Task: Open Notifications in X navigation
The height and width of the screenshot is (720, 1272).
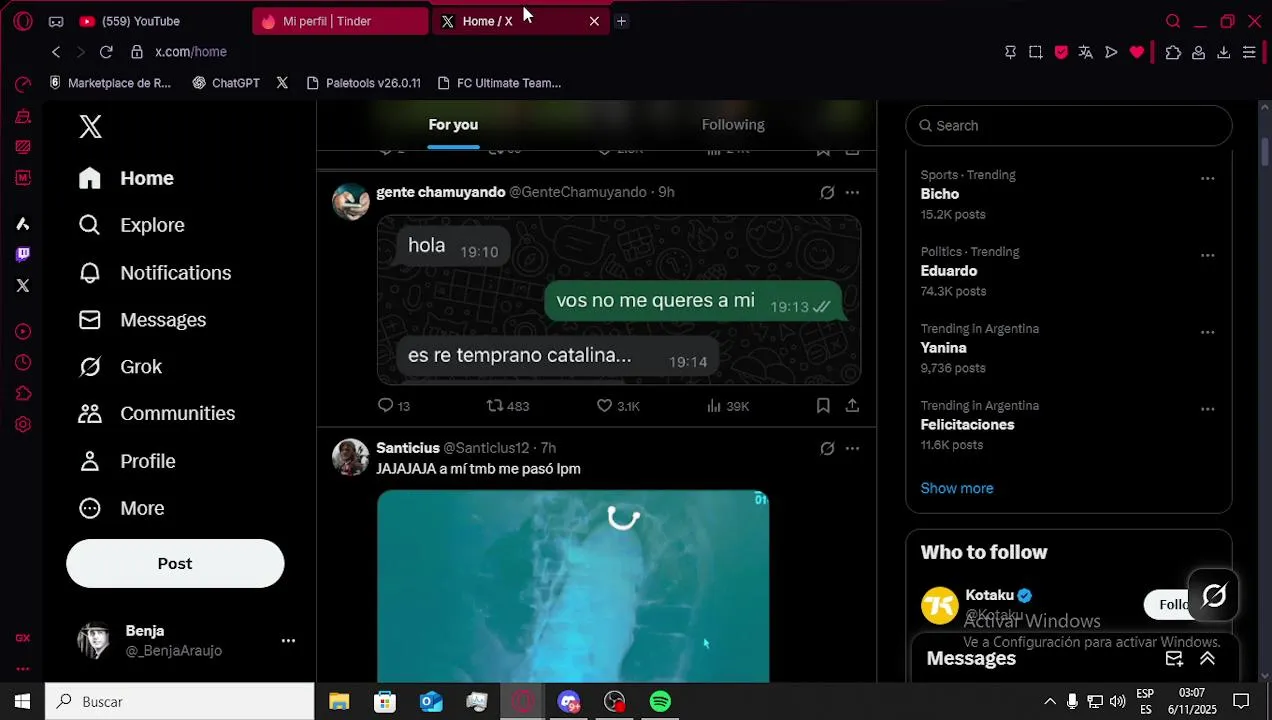Action: (155, 273)
